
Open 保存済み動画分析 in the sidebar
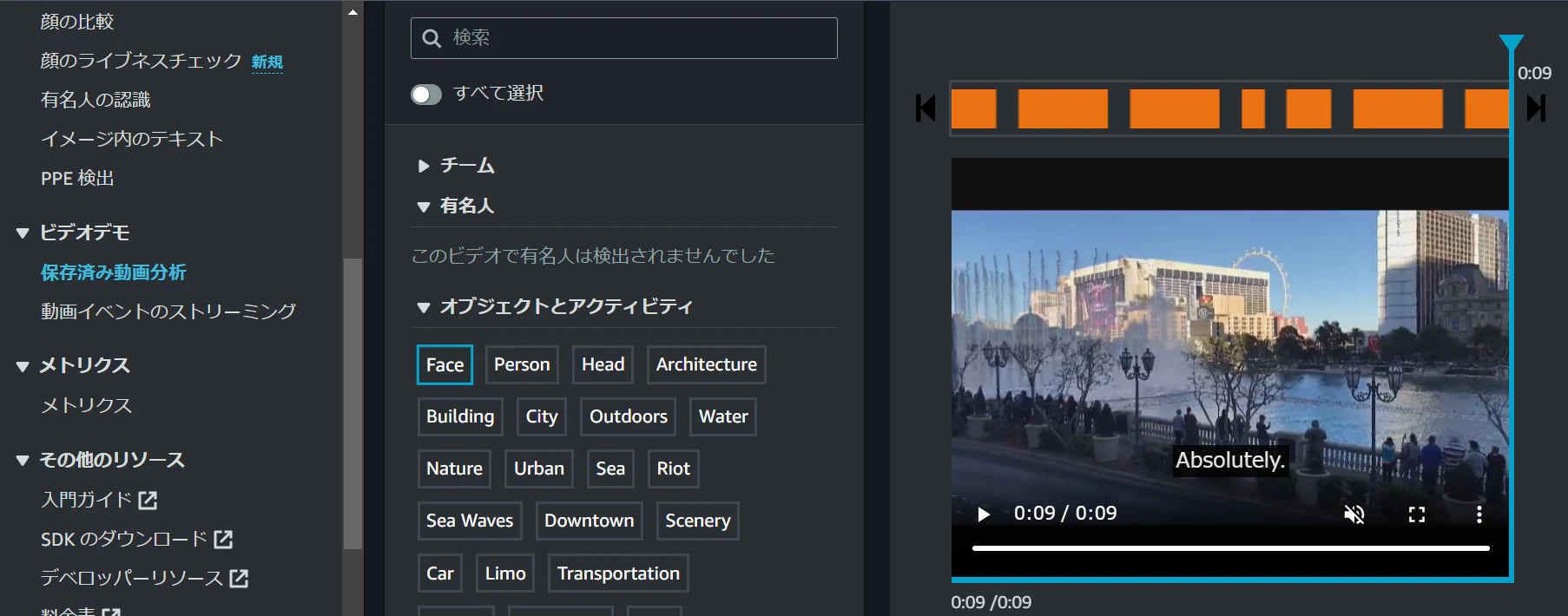114,272
